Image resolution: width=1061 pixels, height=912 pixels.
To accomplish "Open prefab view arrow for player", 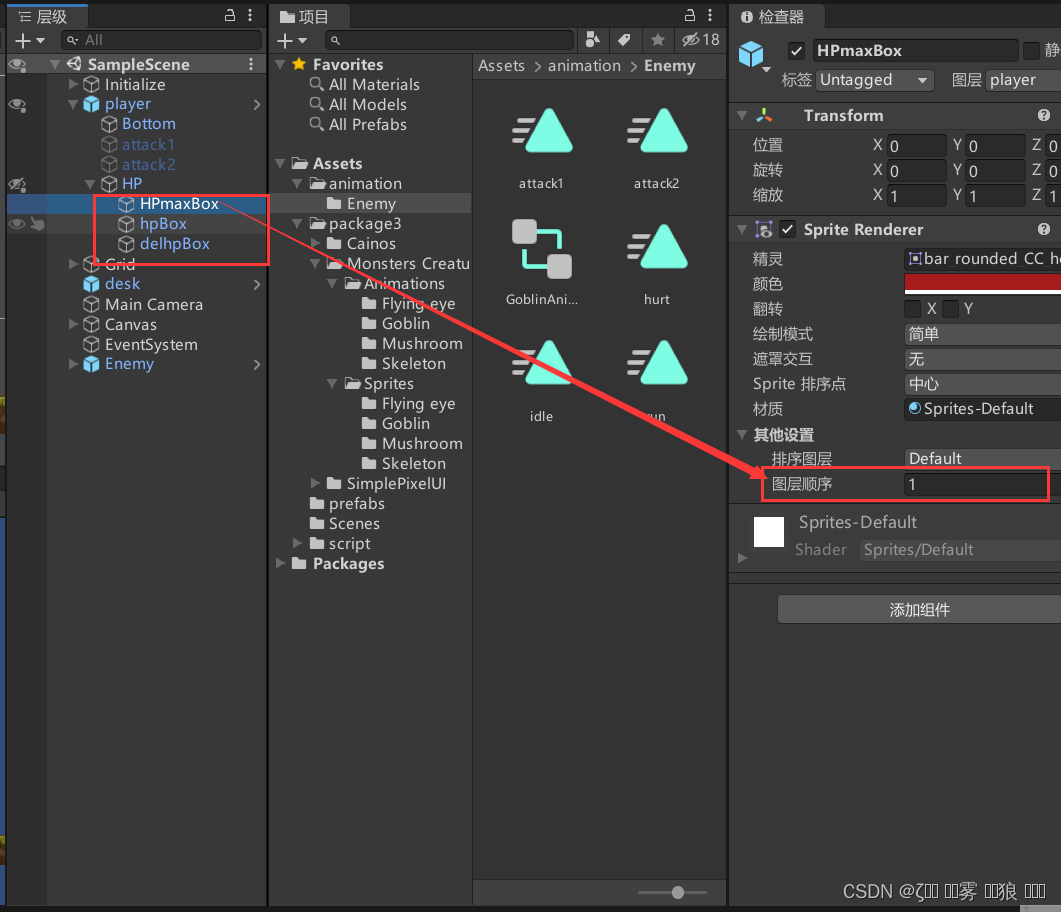I will pyautogui.click(x=256, y=104).
